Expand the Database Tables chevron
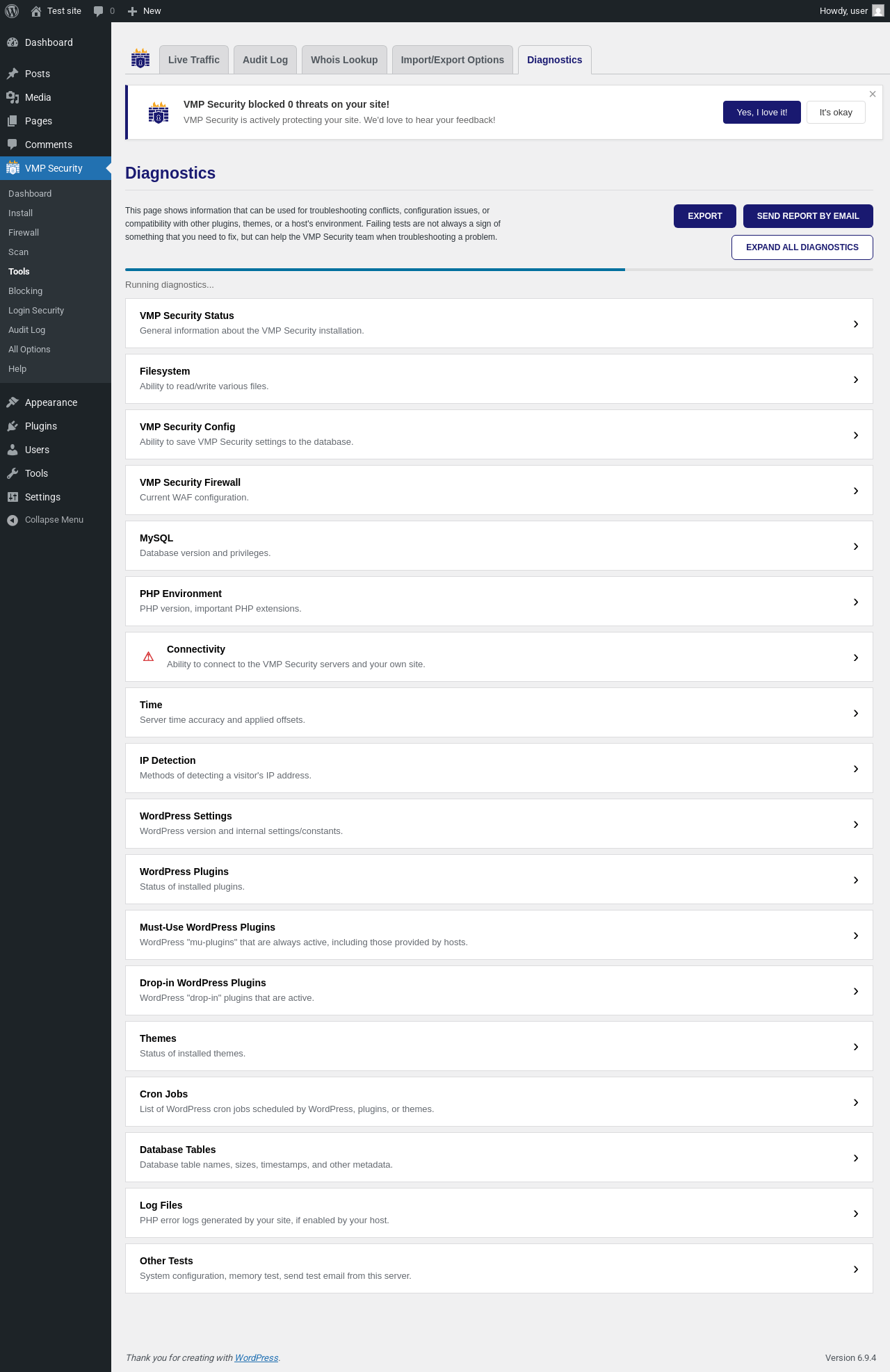890x1372 pixels. (856, 1158)
